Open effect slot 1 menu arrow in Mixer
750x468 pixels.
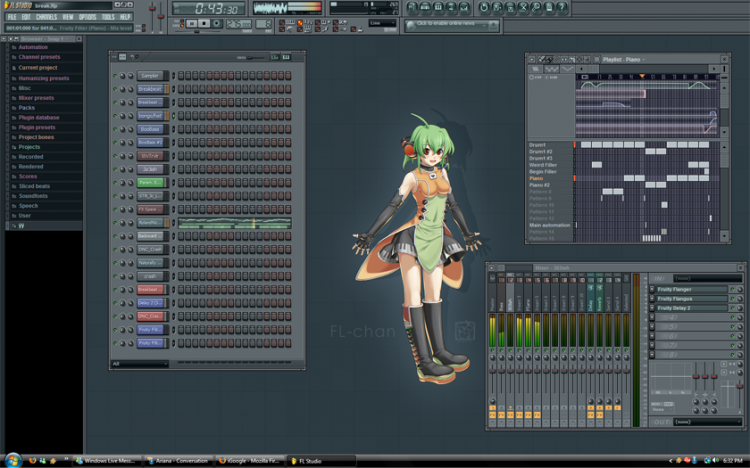click(x=652, y=289)
